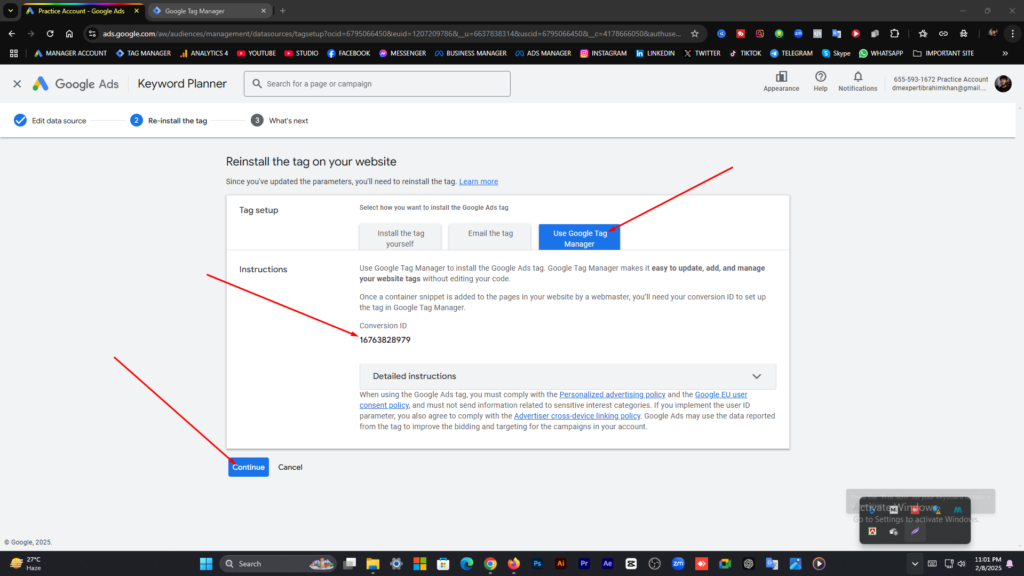Click the Continue button
Viewport: 1024px width, 576px height.
[248, 467]
